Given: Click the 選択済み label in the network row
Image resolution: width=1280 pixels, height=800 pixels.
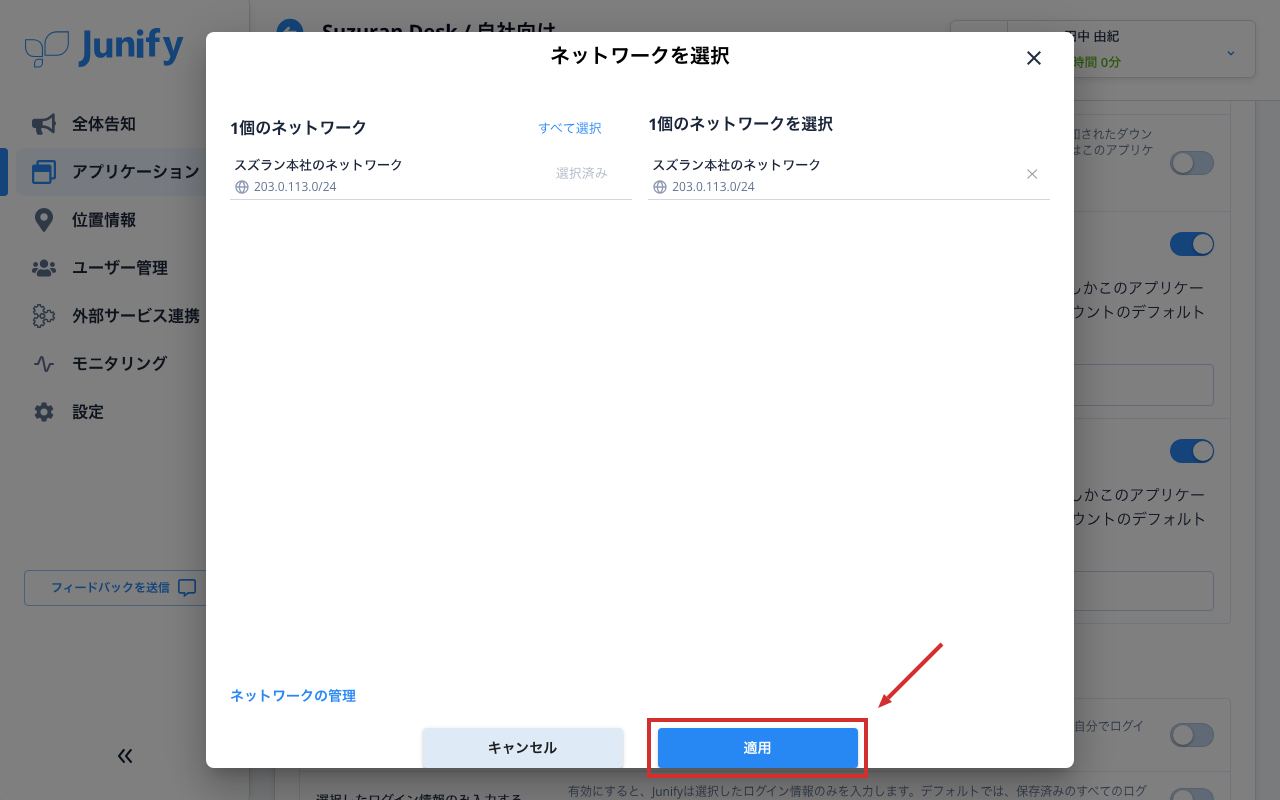Looking at the screenshot, I should 582,173.
